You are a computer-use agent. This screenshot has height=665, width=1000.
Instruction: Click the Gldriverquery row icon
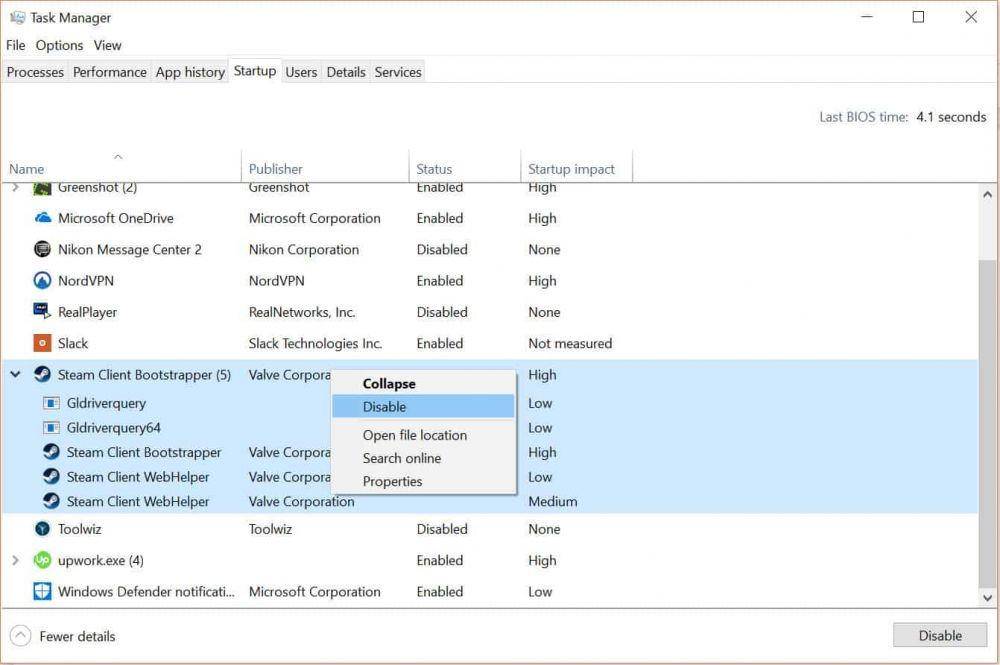click(x=51, y=403)
